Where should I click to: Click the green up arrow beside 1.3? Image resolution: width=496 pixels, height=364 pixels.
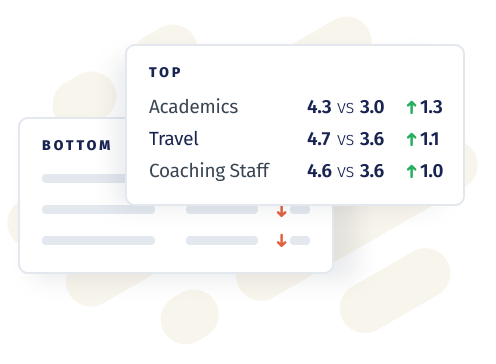(411, 107)
